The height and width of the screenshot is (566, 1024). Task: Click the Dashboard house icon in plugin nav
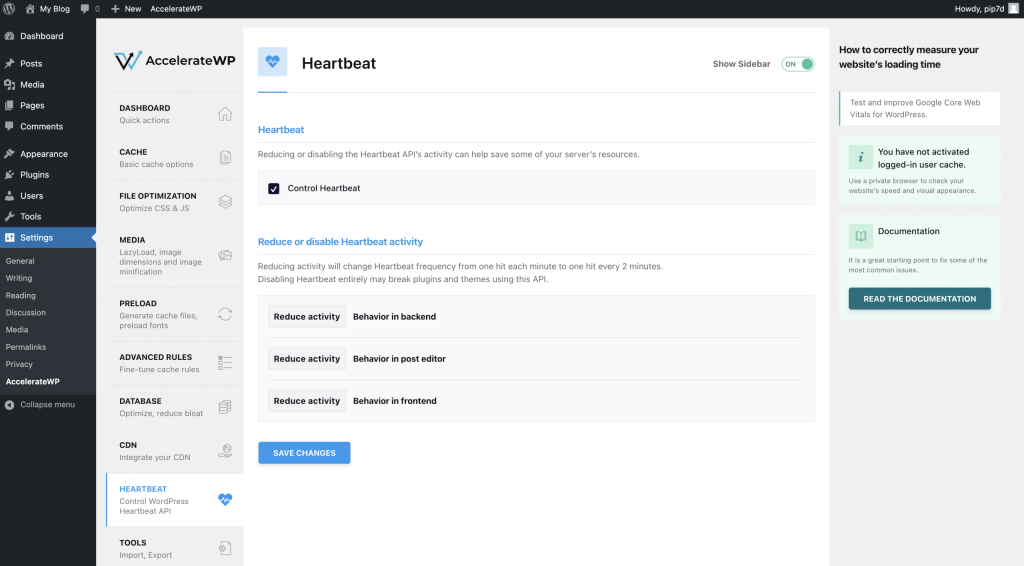(x=225, y=114)
